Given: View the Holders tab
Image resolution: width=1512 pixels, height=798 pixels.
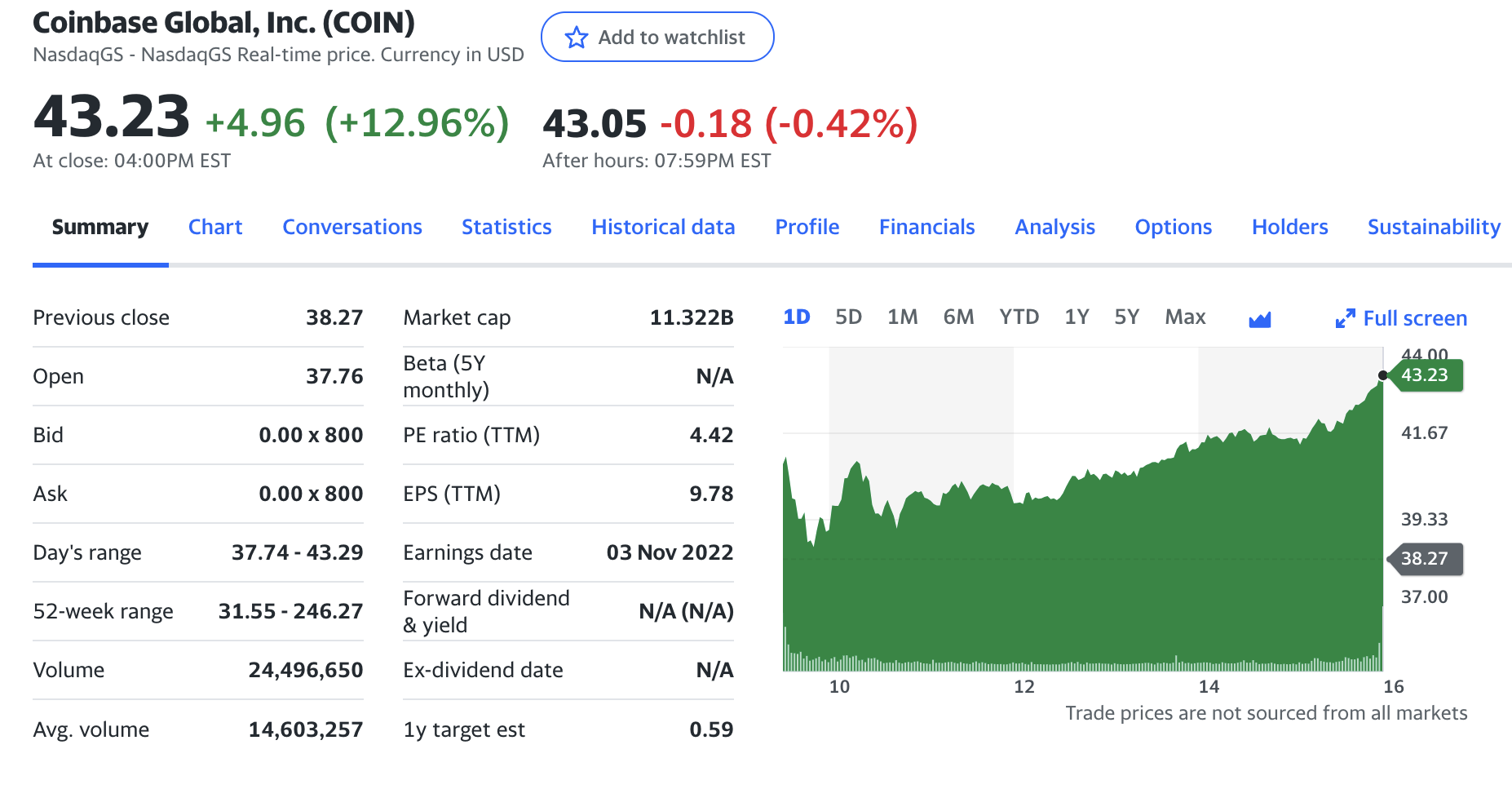Looking at the screenshot, I should [x=1289, y=227].
